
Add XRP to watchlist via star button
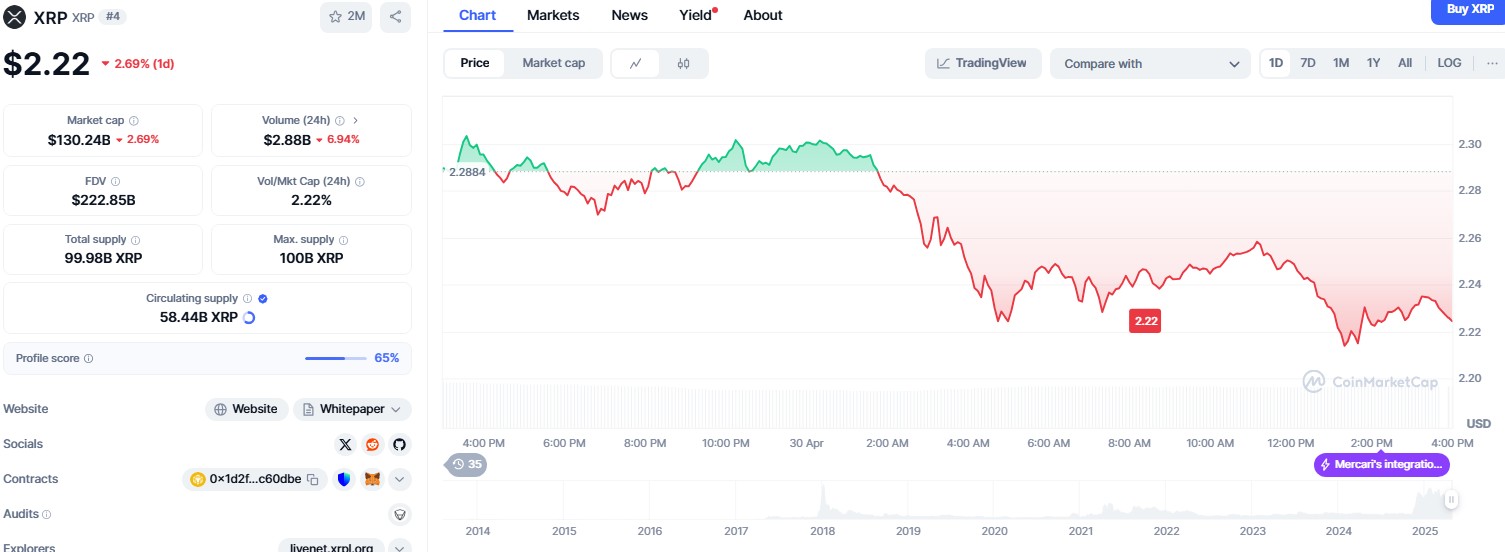pos(346,16)
